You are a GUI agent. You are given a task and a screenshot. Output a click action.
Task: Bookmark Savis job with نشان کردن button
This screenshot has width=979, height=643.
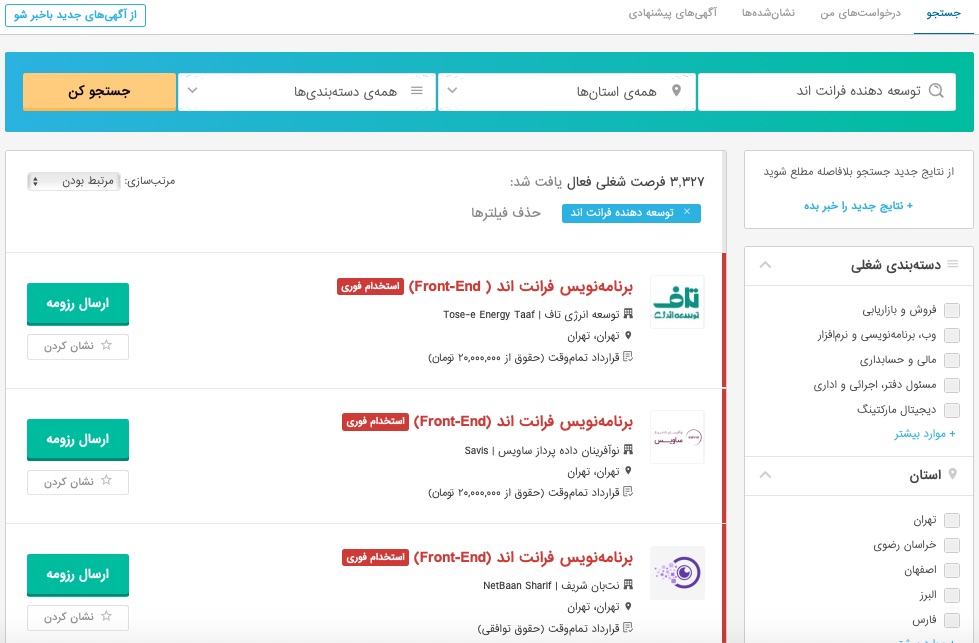[x=78, y=482]
